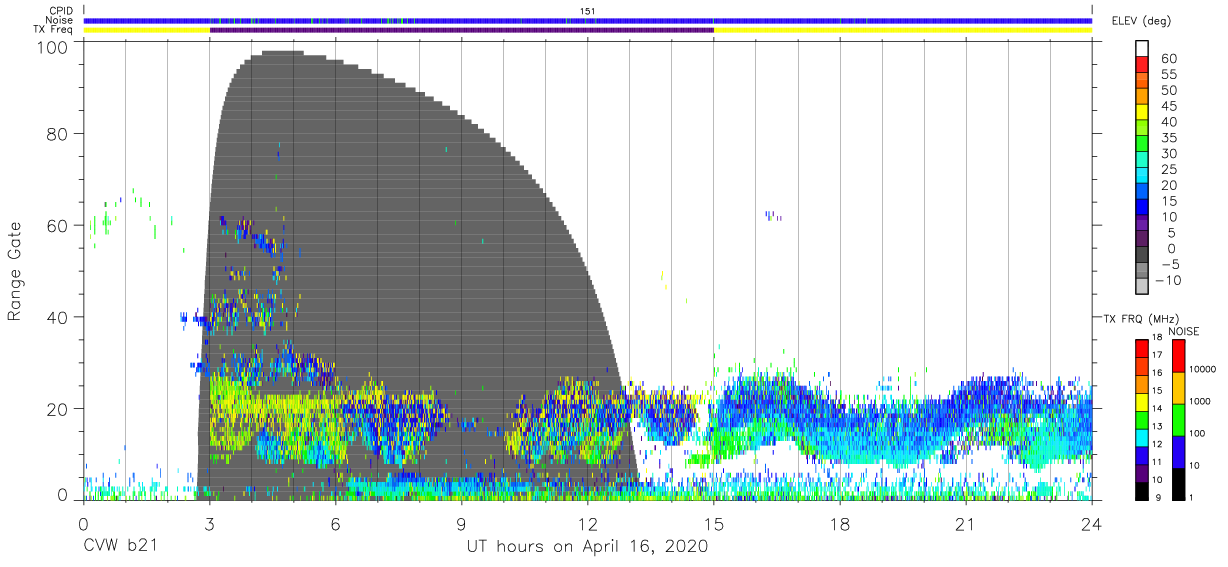Screen dimensions: 1228x567
Task: Select the 'ELEV (deg)' colorbar title
Action: pos(1141,20)
